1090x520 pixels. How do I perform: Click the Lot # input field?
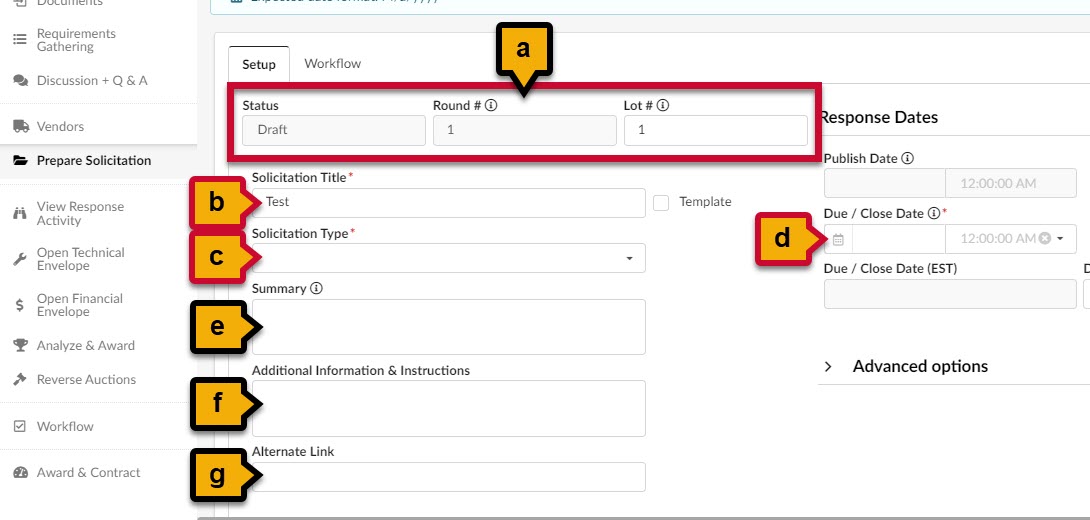(x=715, y=130)
